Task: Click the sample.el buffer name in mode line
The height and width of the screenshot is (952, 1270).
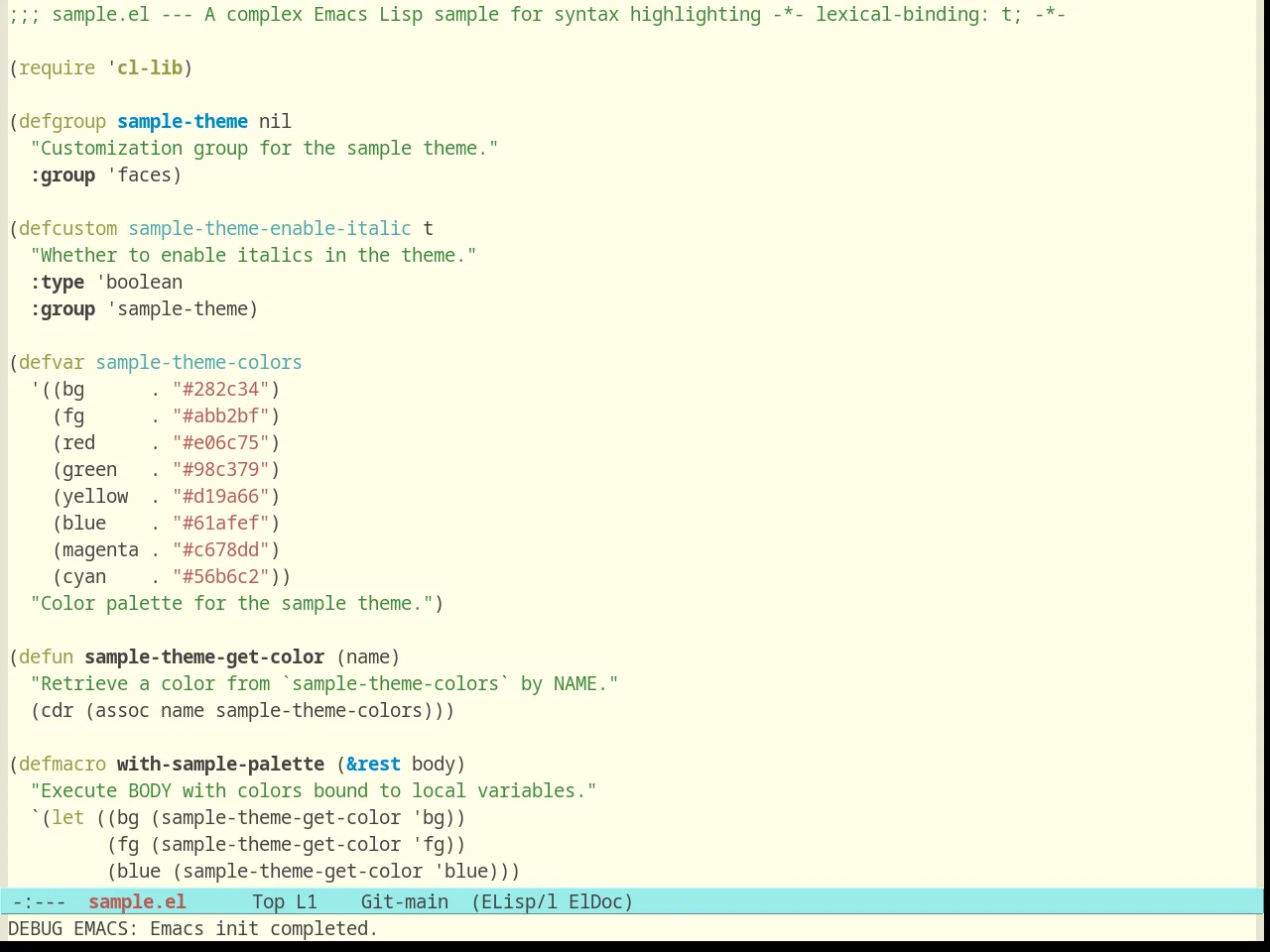Action: point(137,901)
